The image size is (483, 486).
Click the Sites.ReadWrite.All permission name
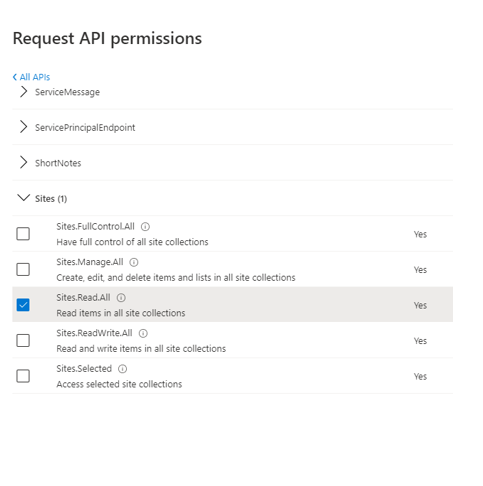[94, 333]
